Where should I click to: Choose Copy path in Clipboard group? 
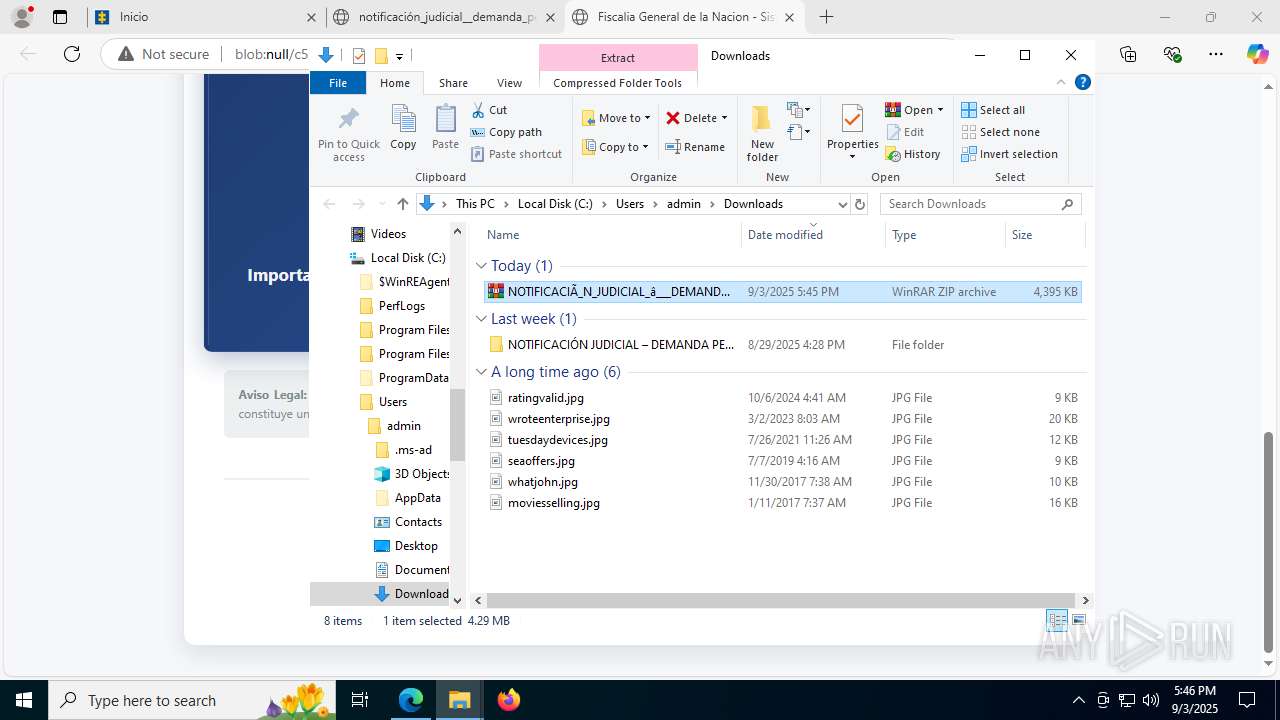tap(506, 132)
